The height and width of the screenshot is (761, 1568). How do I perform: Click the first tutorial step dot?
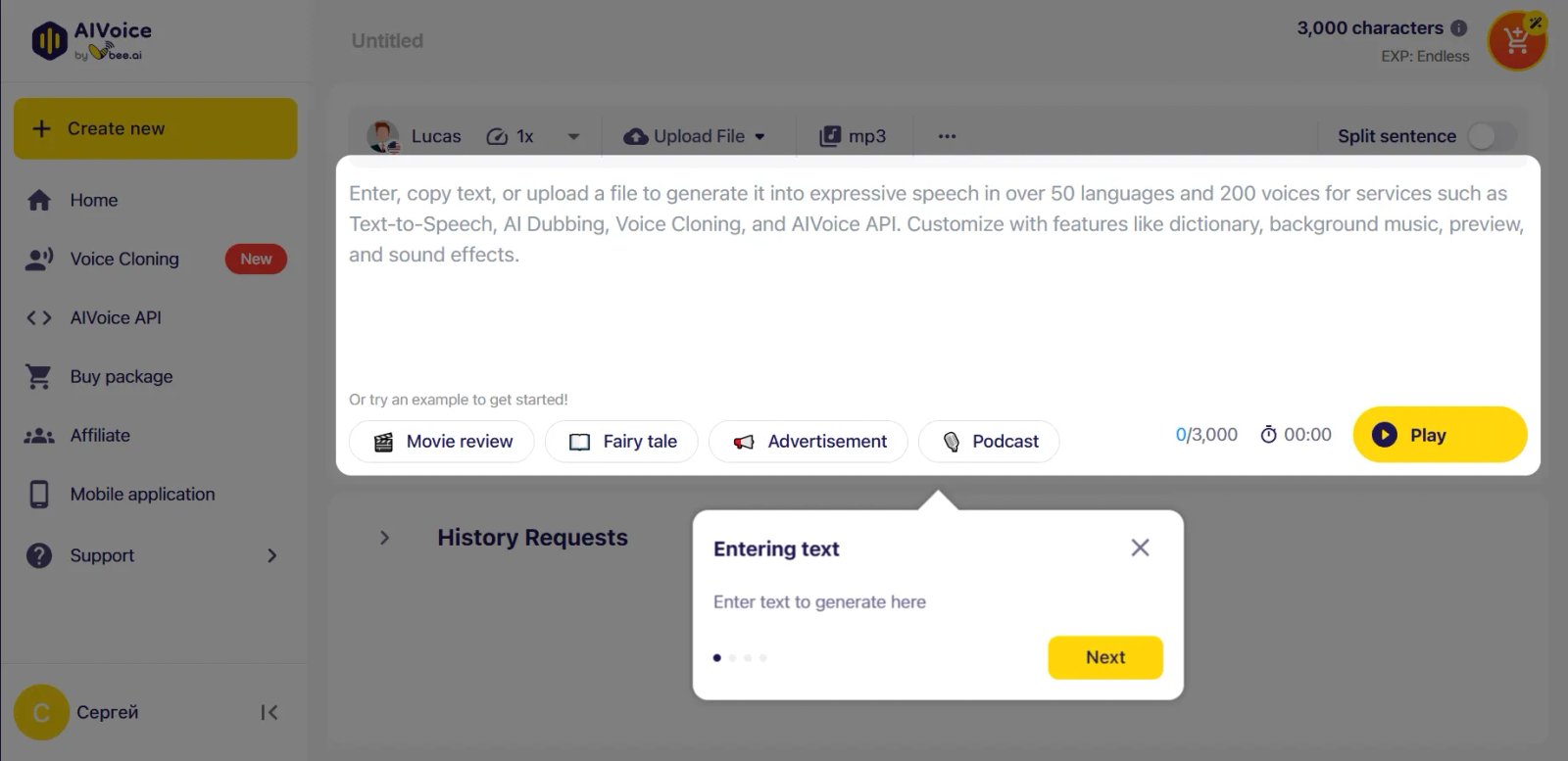point(717,657)
